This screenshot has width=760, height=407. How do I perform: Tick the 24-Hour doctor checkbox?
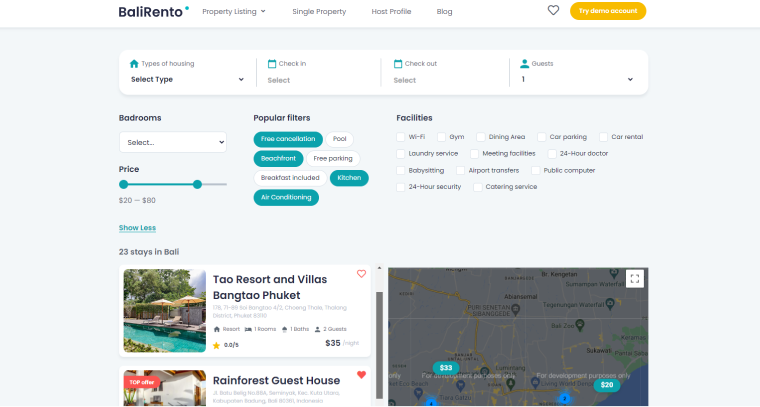(552, 154)
